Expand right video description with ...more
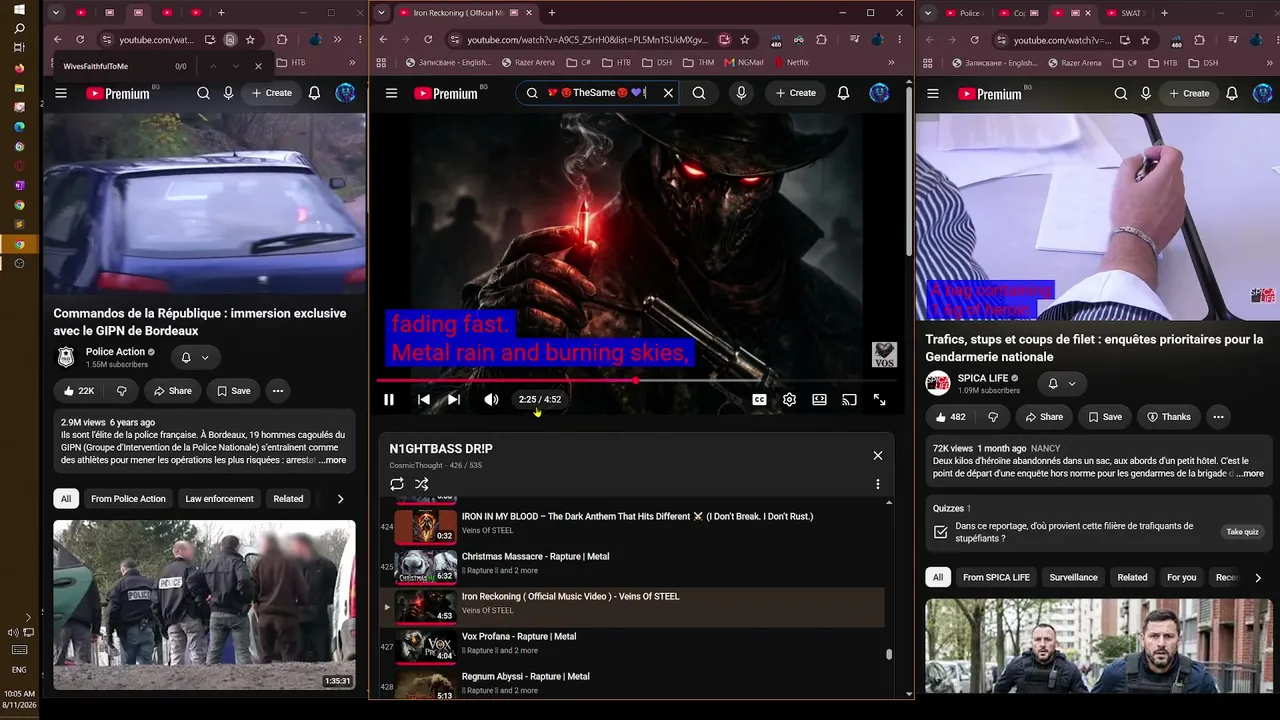This screenshot has width=1280, height=720. click(1249, 474)
